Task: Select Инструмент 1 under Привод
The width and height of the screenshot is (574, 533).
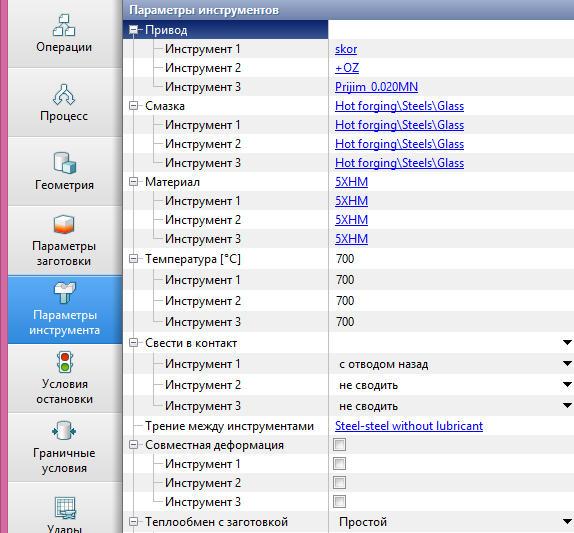Action: (203, 49)
